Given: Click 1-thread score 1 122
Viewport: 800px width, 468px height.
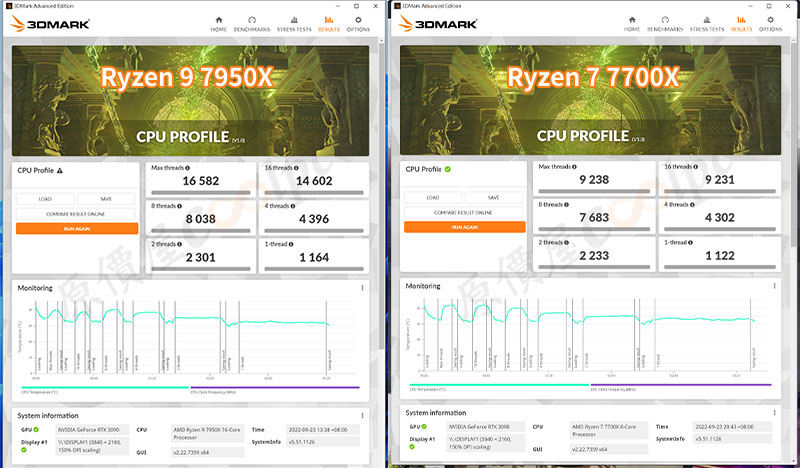Looking at the screenshot, I should [720, 256].
